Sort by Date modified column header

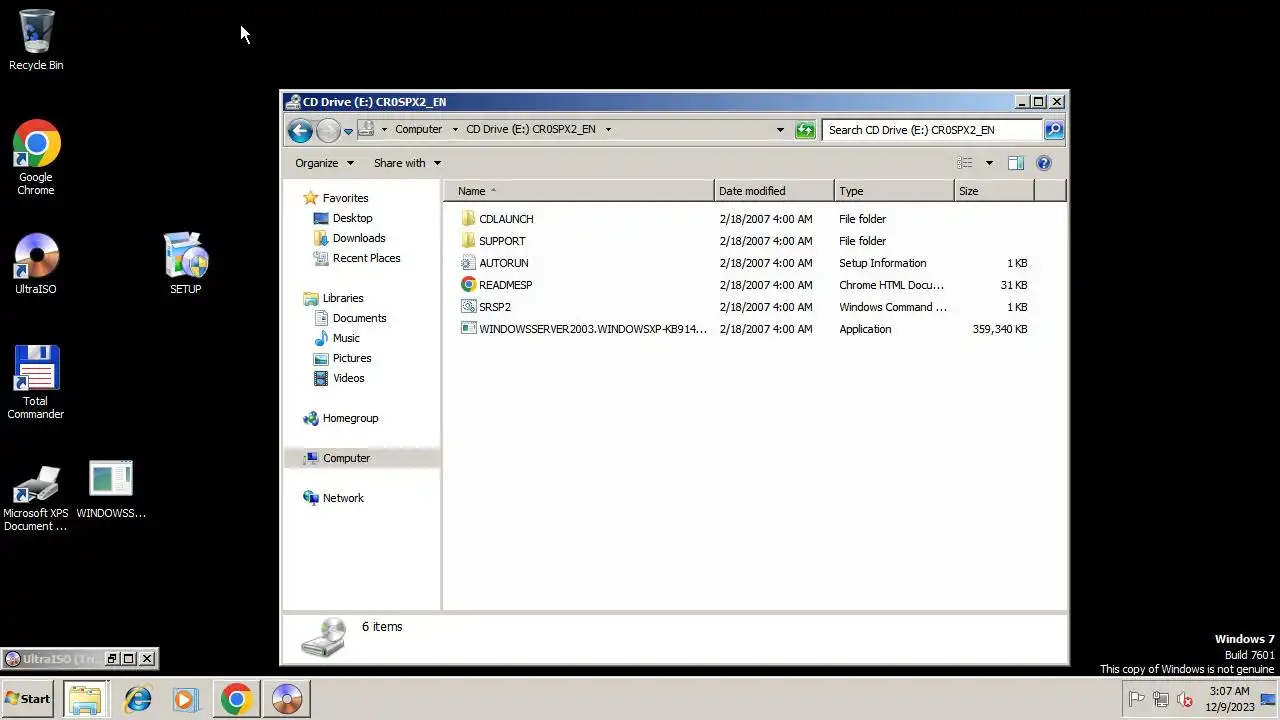tap(774, 191)
